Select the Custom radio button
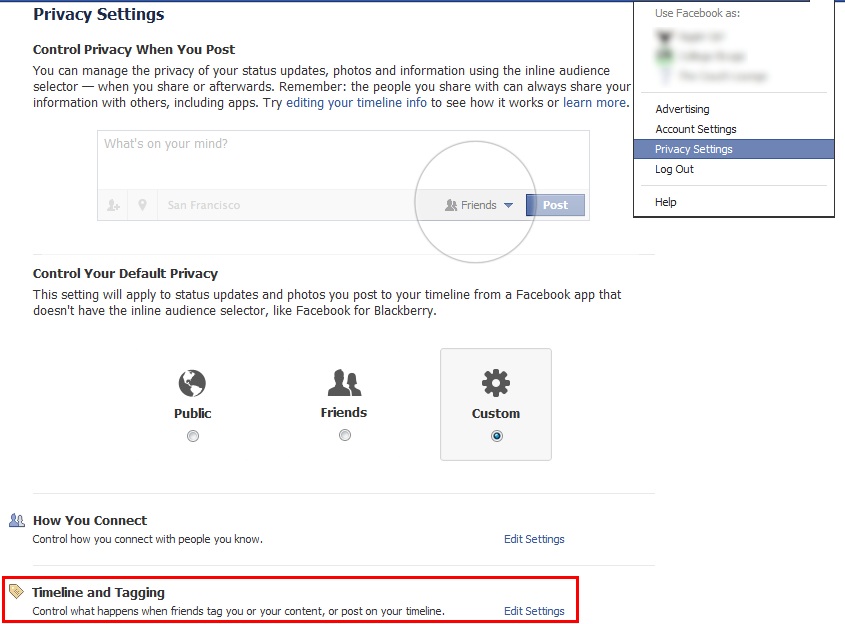Screen dimensions: 845x624 coord(497,436)
